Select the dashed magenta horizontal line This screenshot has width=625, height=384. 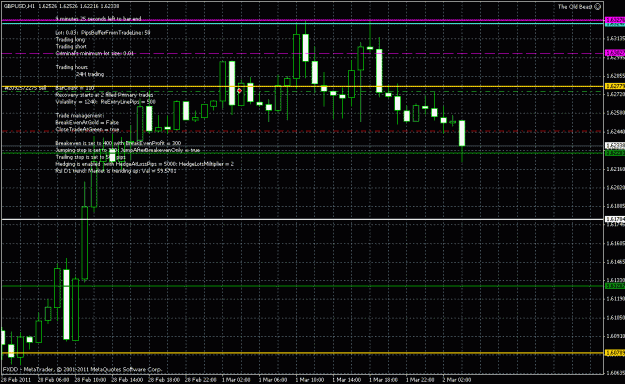tap(303, 53)
